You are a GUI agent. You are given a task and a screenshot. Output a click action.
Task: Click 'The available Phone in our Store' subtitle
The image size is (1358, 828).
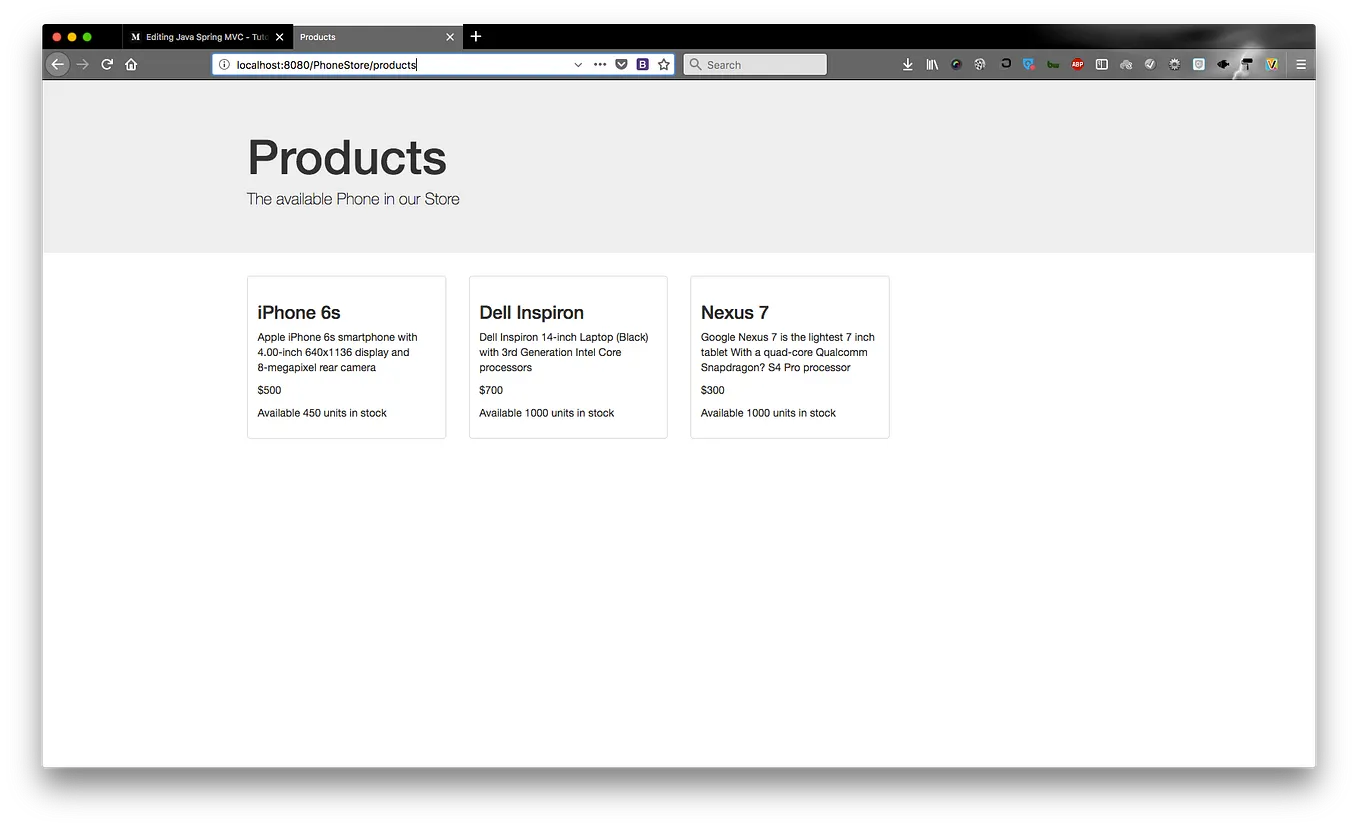coord(353,199)
